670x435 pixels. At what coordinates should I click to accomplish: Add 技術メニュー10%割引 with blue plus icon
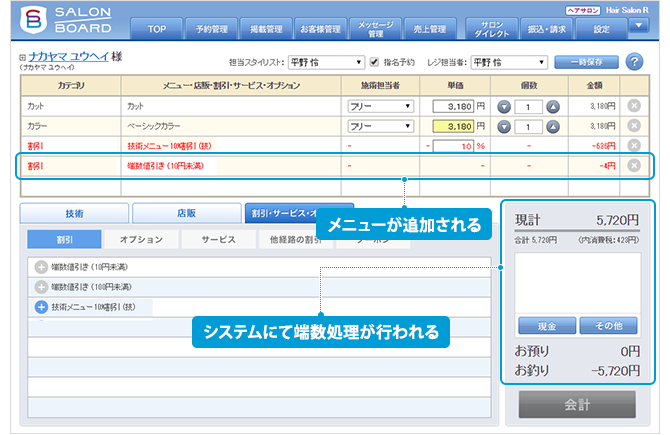tap(41, 306)
